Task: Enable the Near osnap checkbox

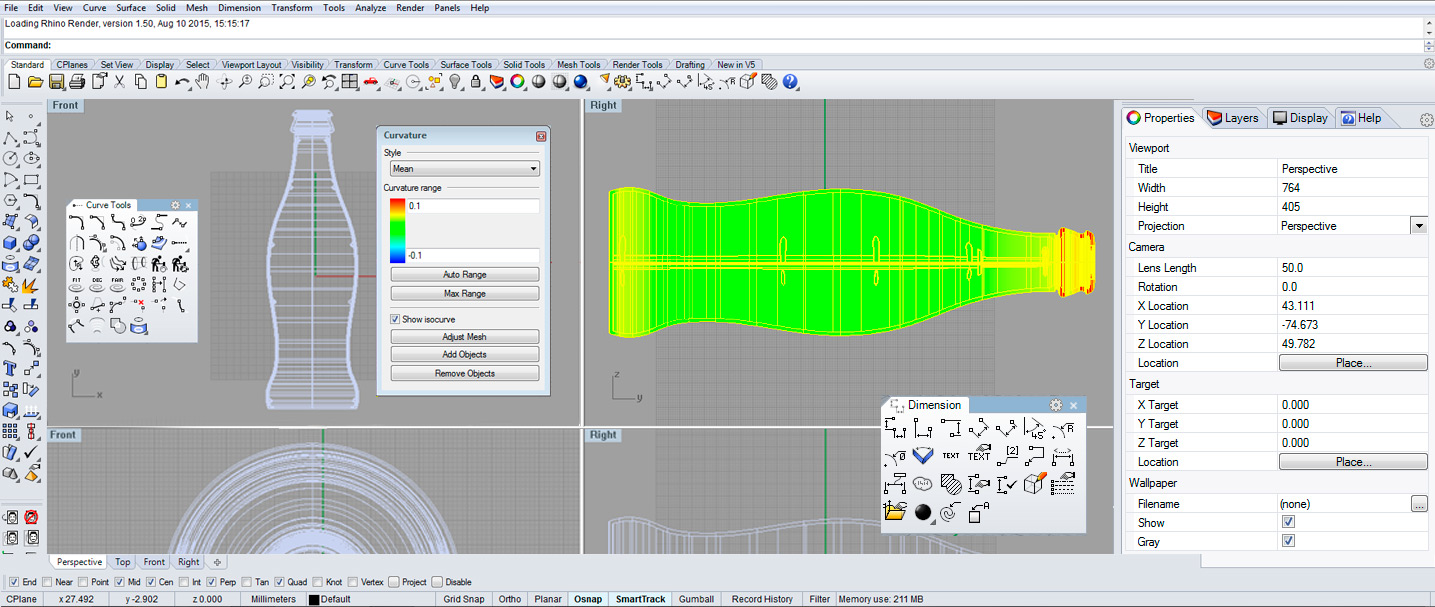Action: pyautogui.click(x=49, y=582)
